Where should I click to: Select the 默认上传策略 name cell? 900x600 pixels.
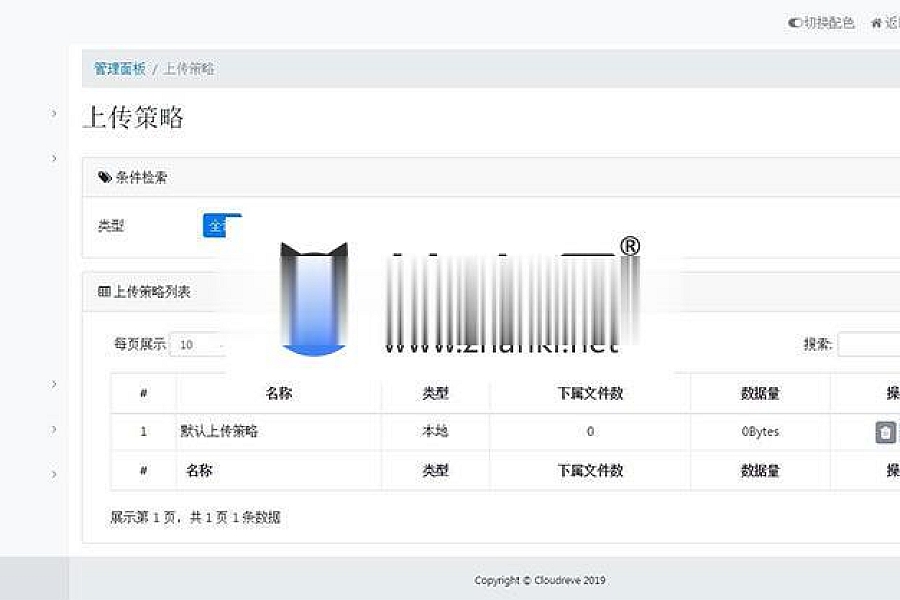pos(279,431)
